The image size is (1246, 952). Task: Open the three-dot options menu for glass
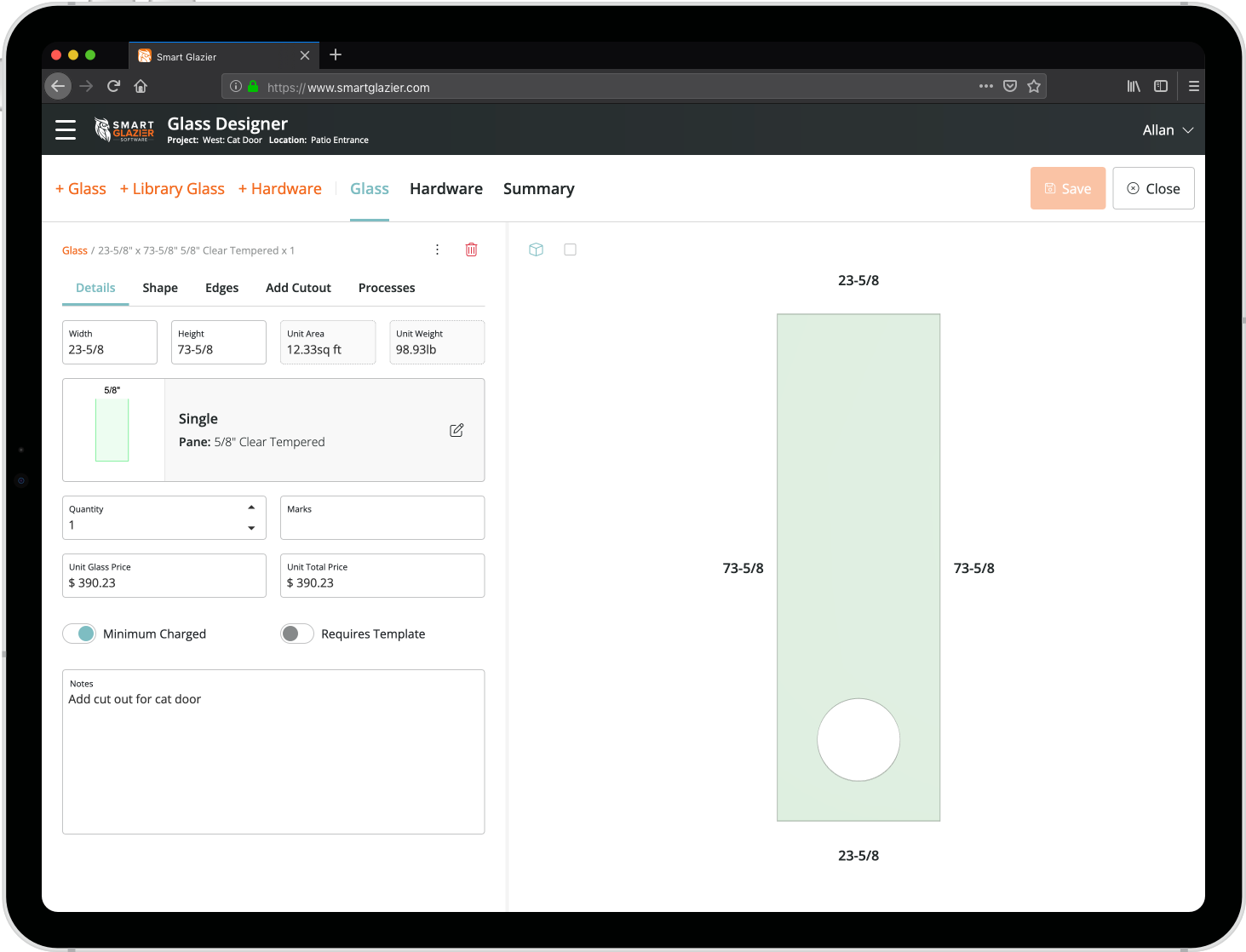click(x=437, y=249)
